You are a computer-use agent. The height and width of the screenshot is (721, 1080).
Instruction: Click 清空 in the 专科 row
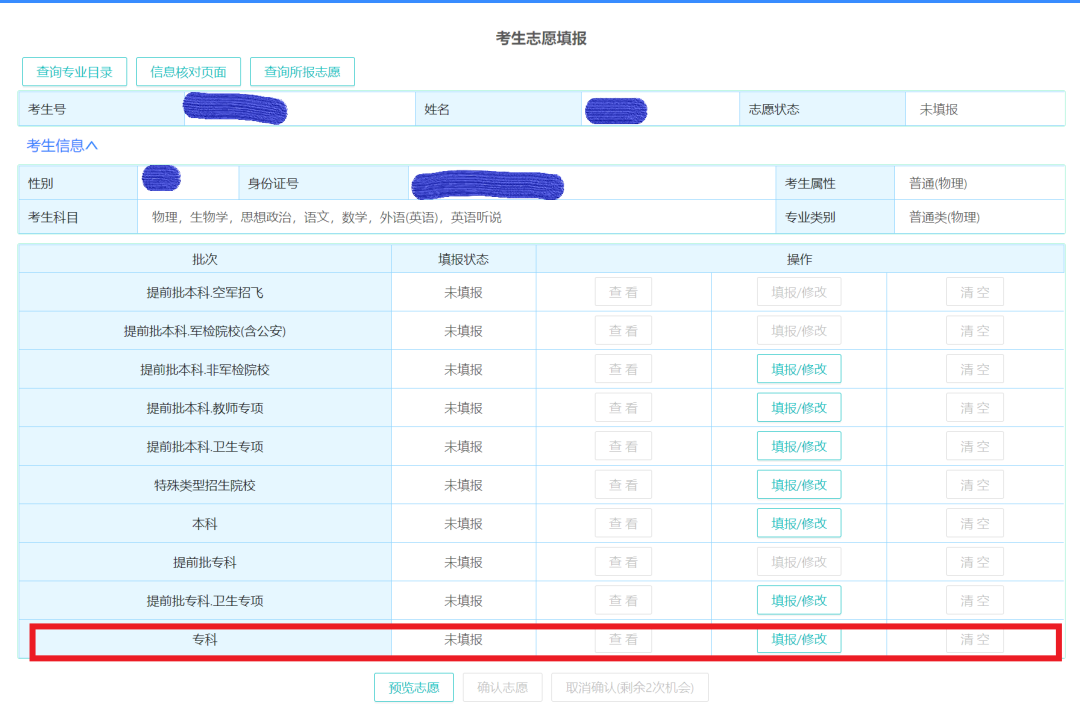click(x=975, y=639)
